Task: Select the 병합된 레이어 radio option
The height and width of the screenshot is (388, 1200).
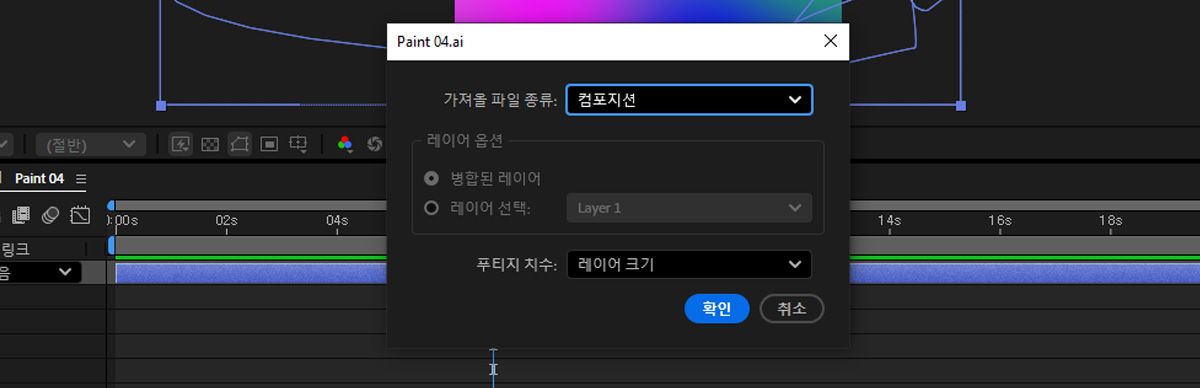Action: [x=432, y=178]
